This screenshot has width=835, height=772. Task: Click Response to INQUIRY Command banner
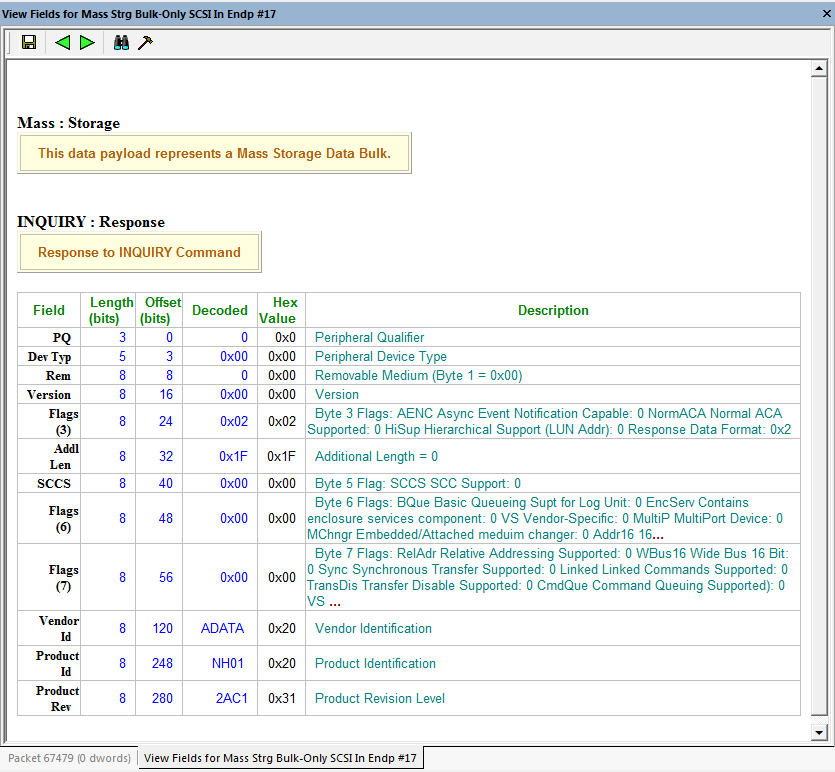139,252
